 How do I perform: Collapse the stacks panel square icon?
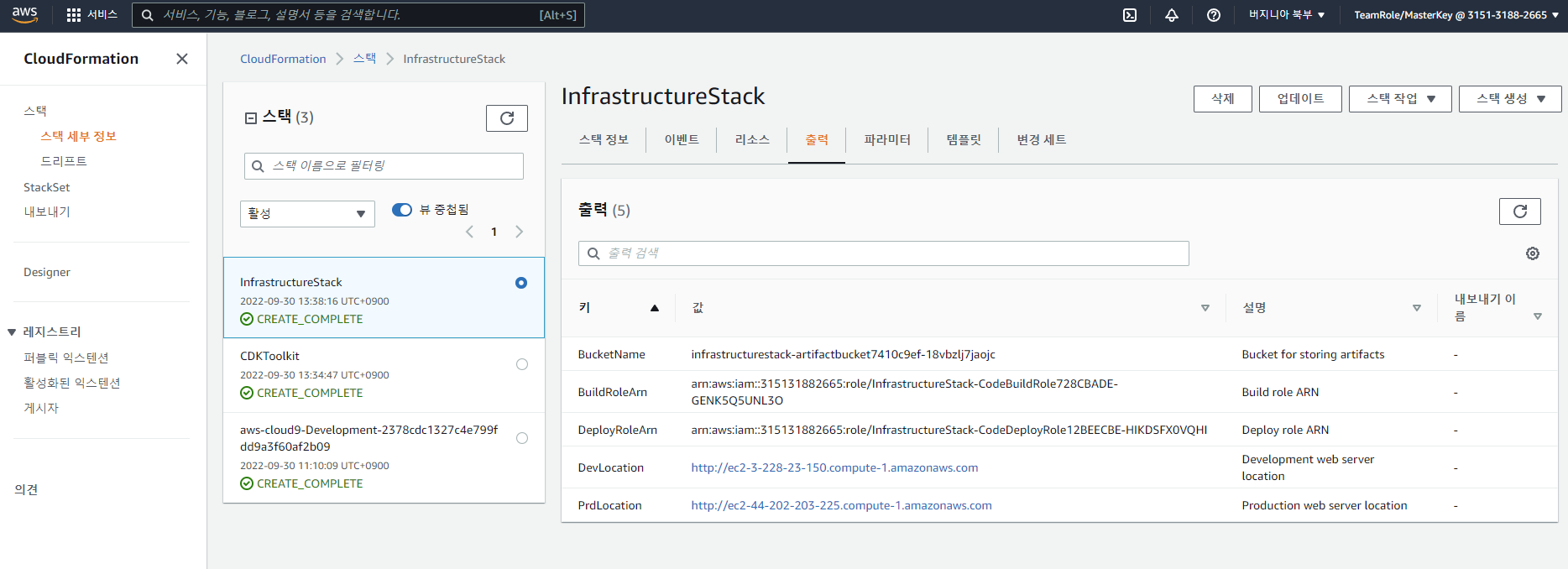pyautogui.click(x=250, y=118)
